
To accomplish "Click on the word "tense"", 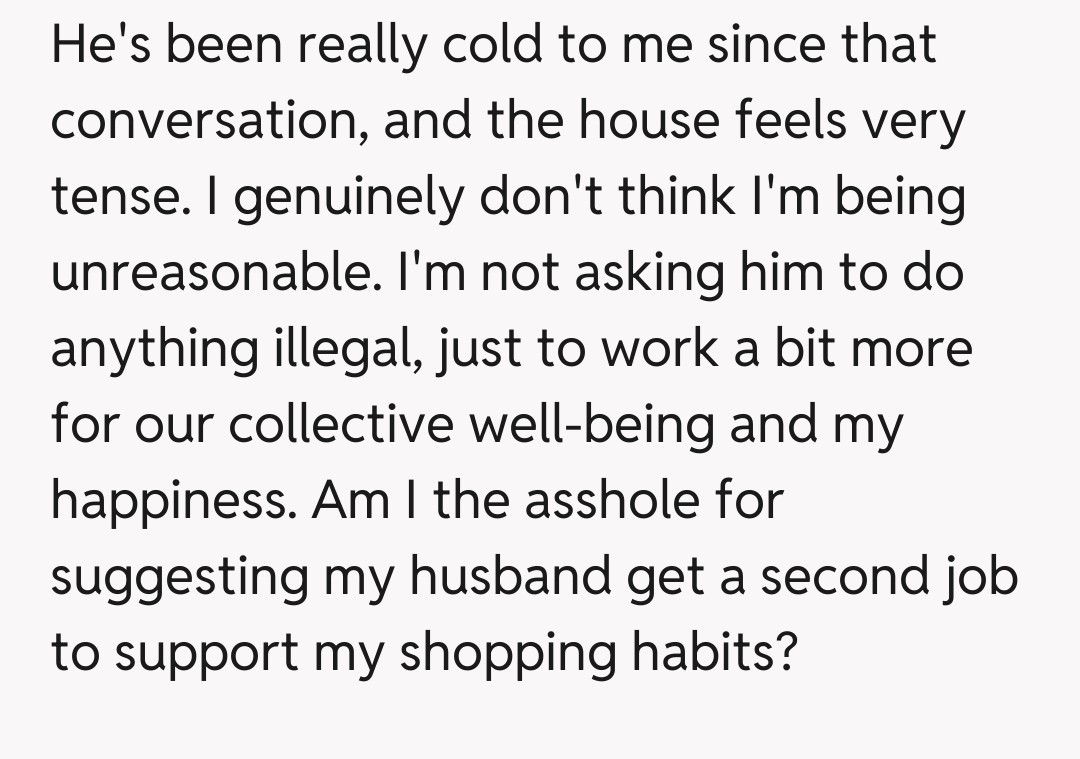I will 108,198.
